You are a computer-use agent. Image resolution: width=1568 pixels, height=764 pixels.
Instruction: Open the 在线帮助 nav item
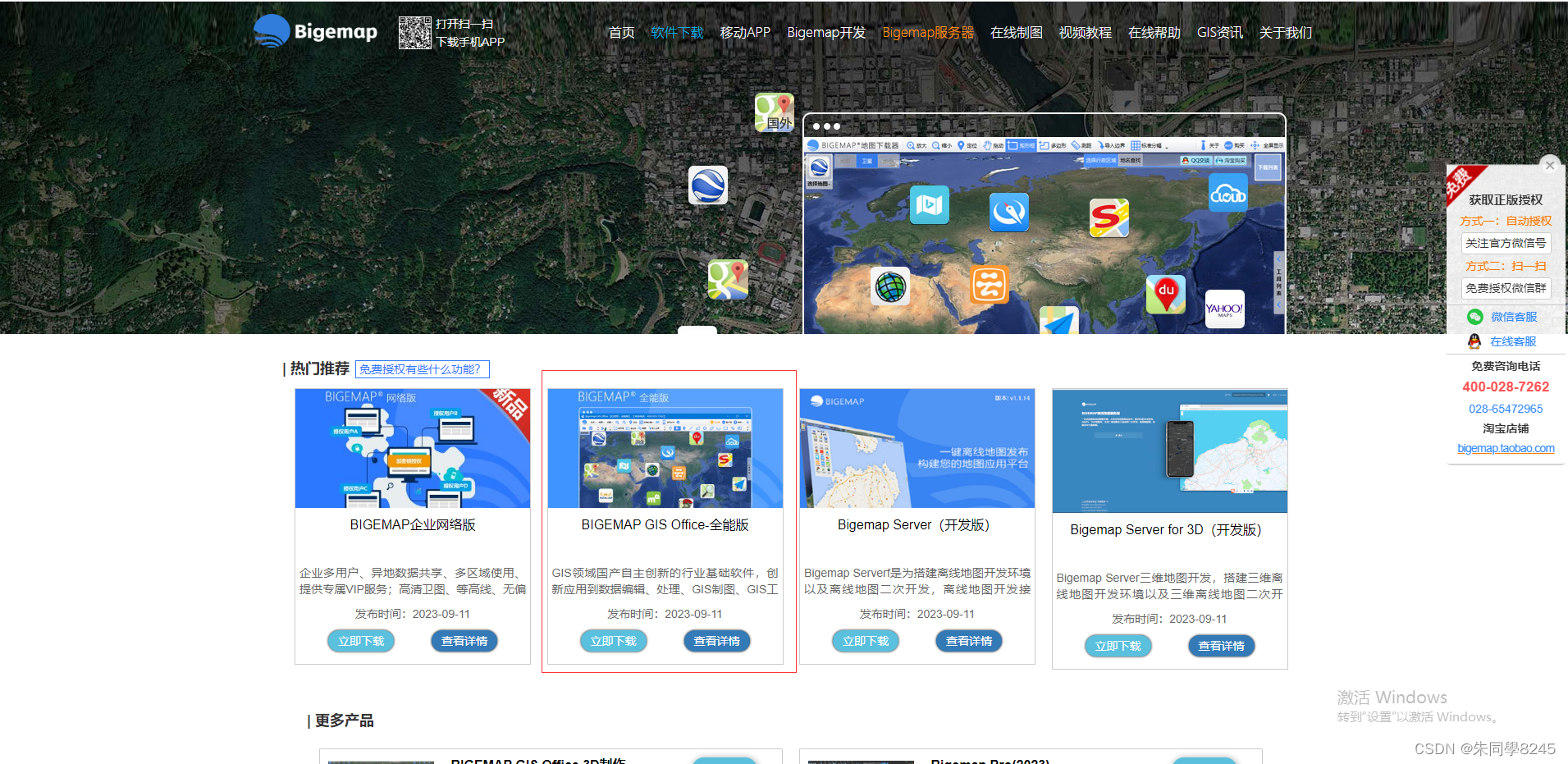coord(1154,32)
